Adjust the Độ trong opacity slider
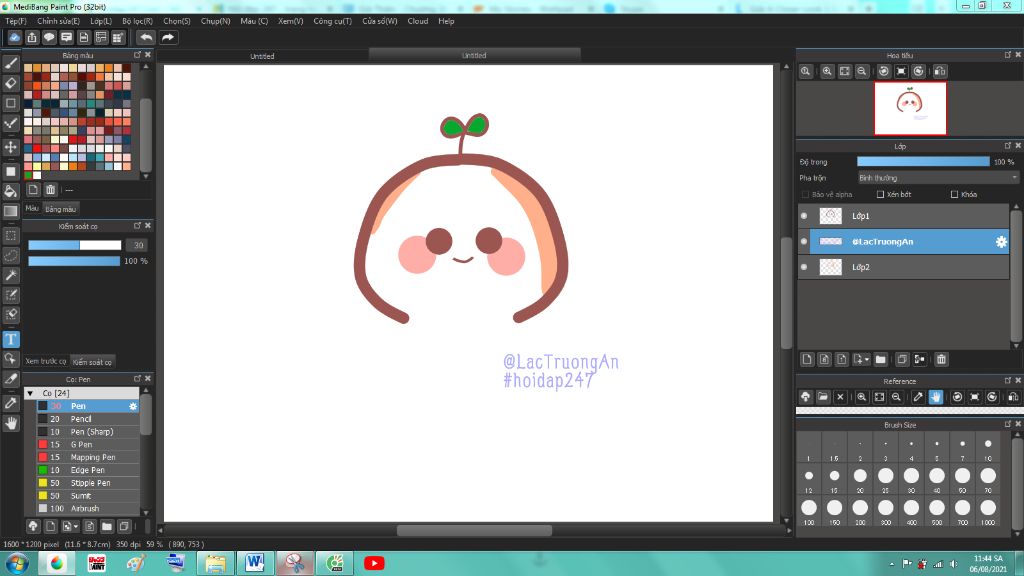1024x576 pixels. [923, 161]
